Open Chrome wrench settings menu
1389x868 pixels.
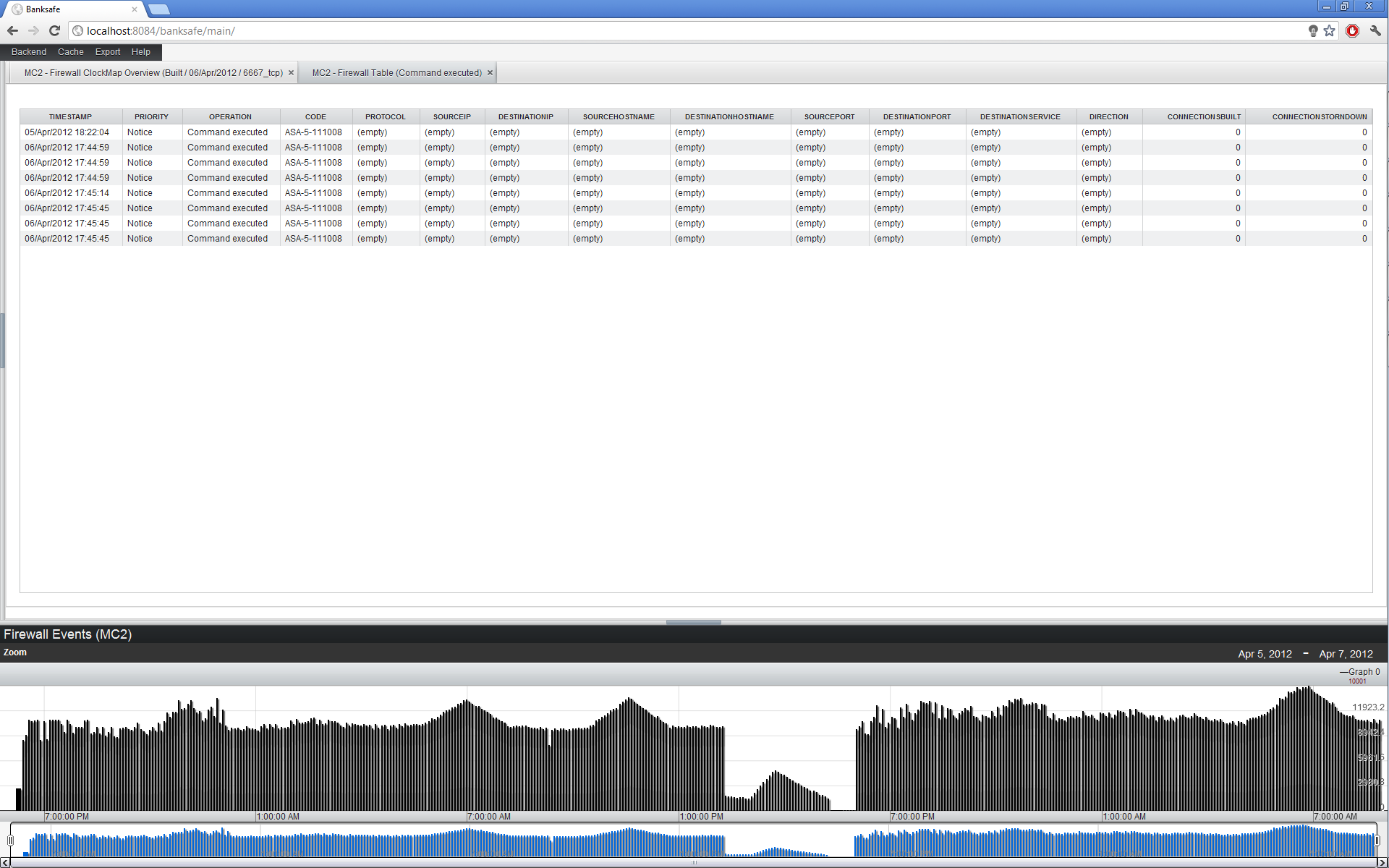pos(1375,30)
